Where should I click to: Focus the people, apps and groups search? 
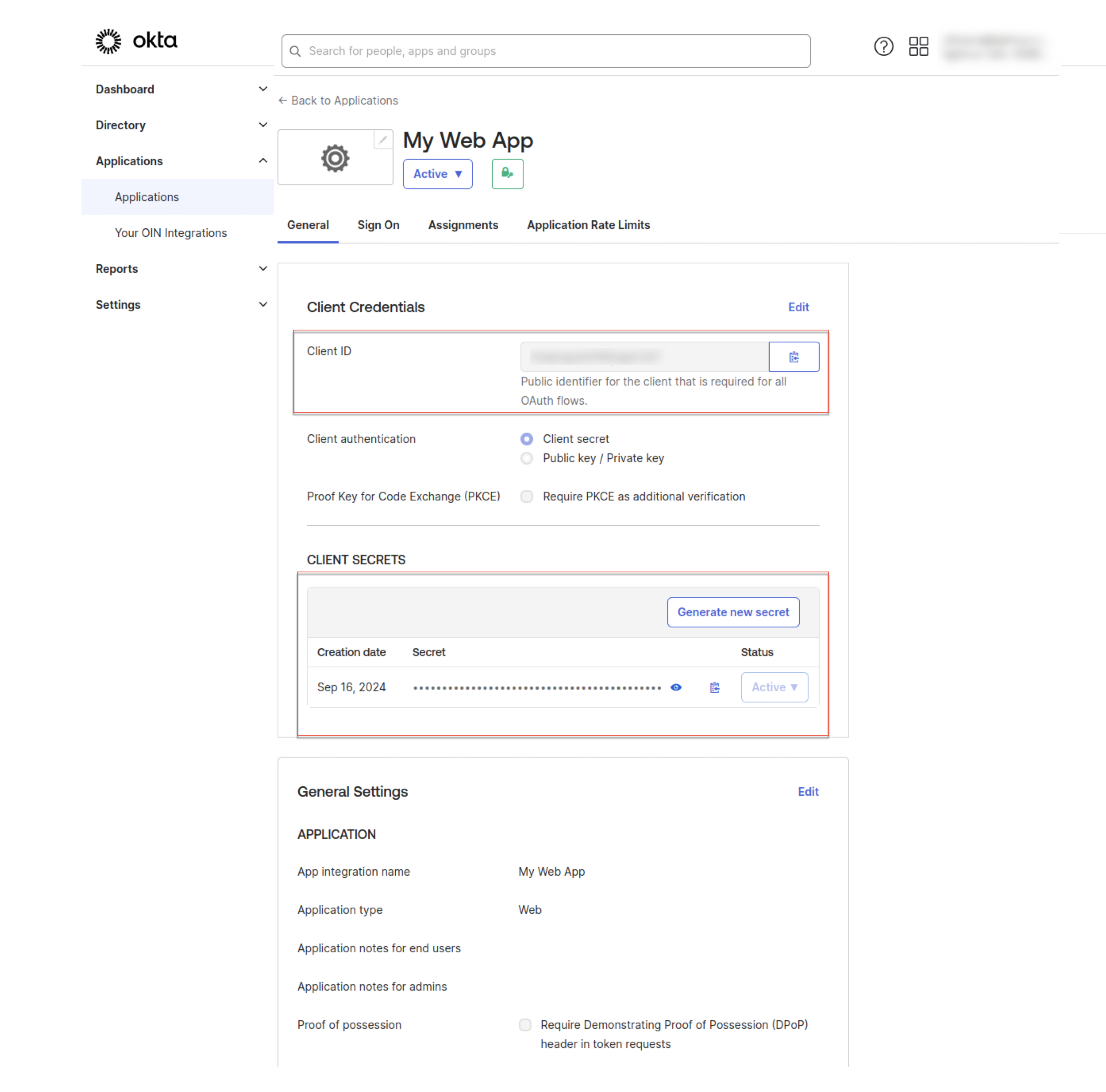[x=545, y=51]
